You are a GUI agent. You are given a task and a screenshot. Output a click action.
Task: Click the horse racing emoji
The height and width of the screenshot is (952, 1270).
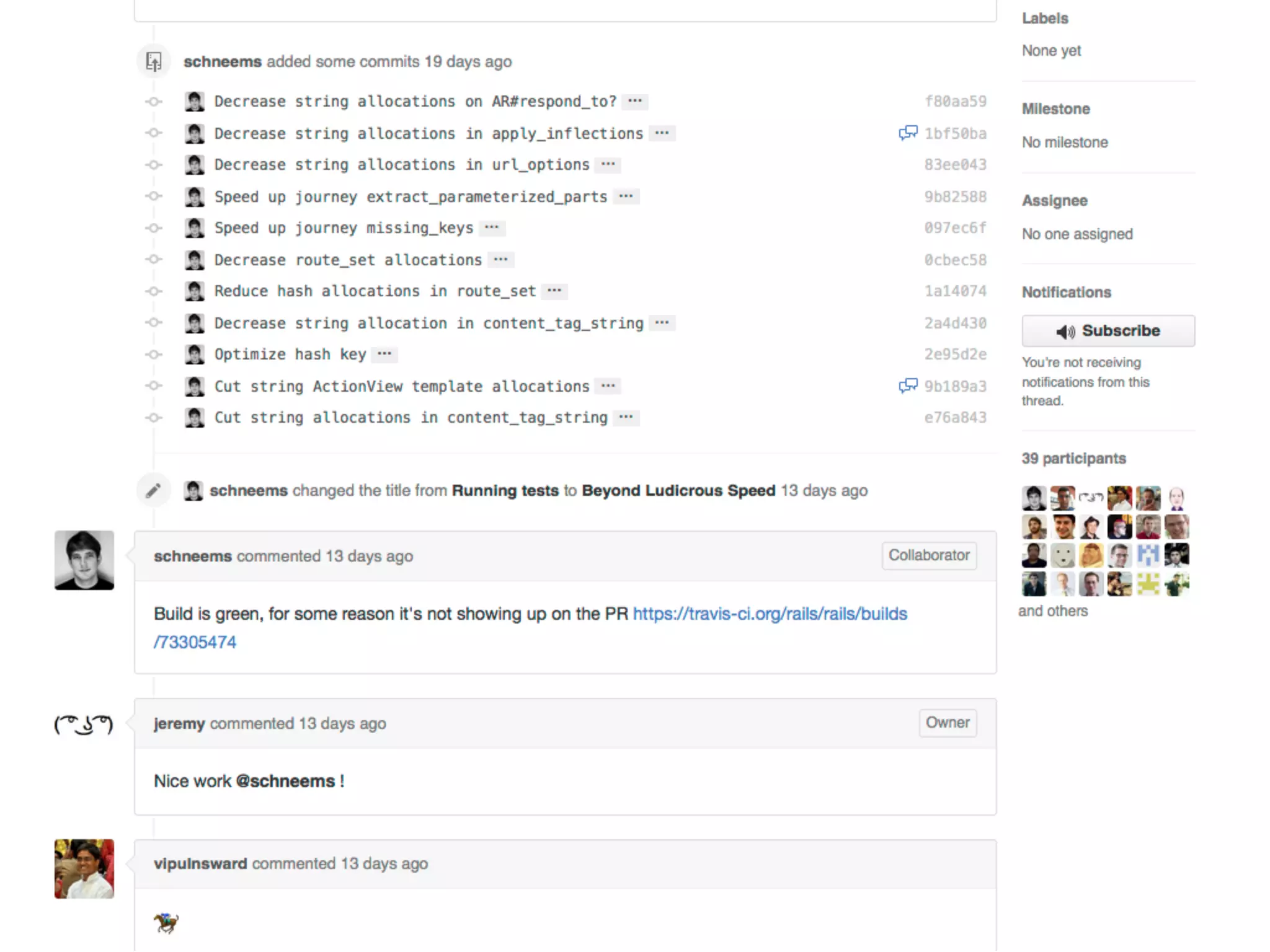click(166, 923)
